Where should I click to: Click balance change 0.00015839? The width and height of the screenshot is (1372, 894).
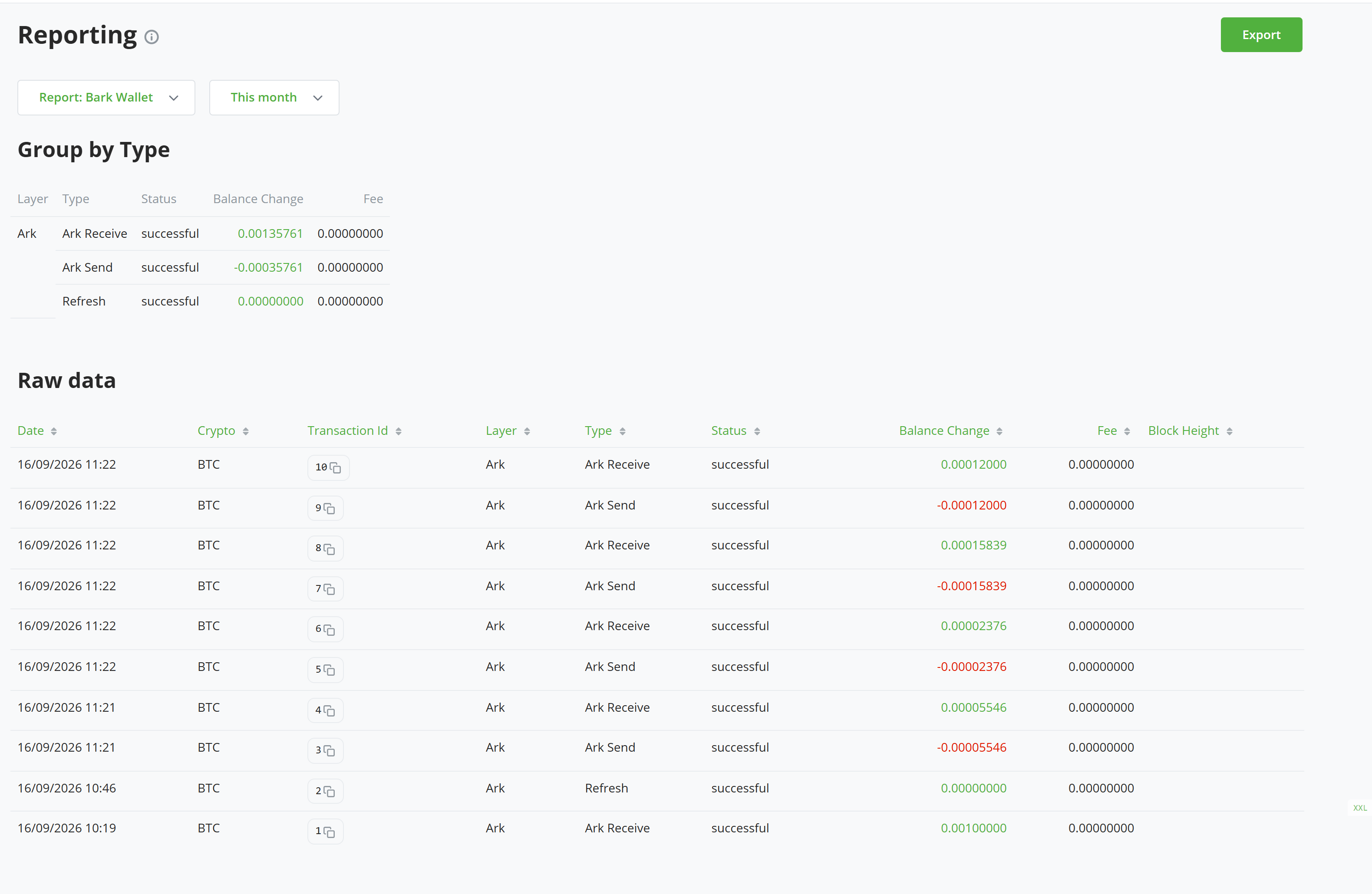(x=974, y=545)
